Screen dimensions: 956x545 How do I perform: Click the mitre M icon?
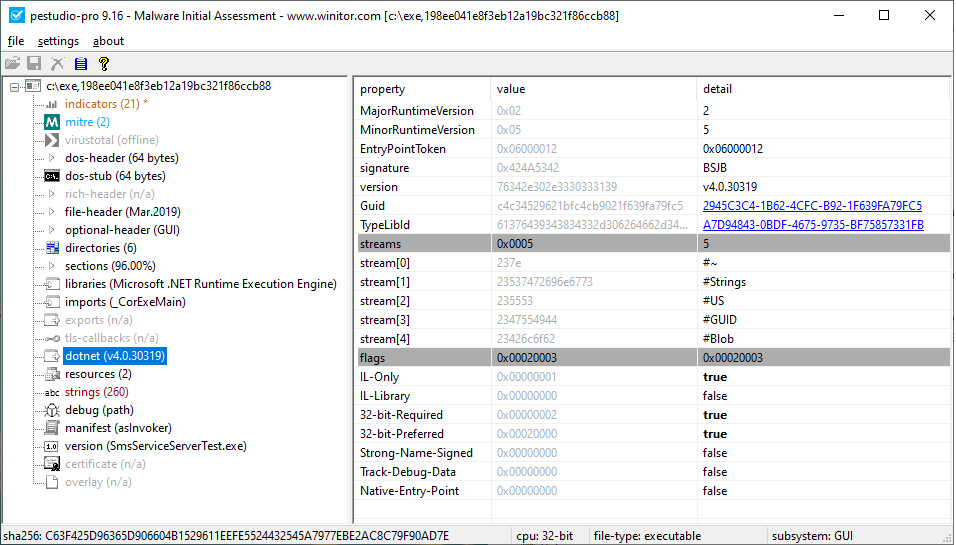tap(52, 122)
